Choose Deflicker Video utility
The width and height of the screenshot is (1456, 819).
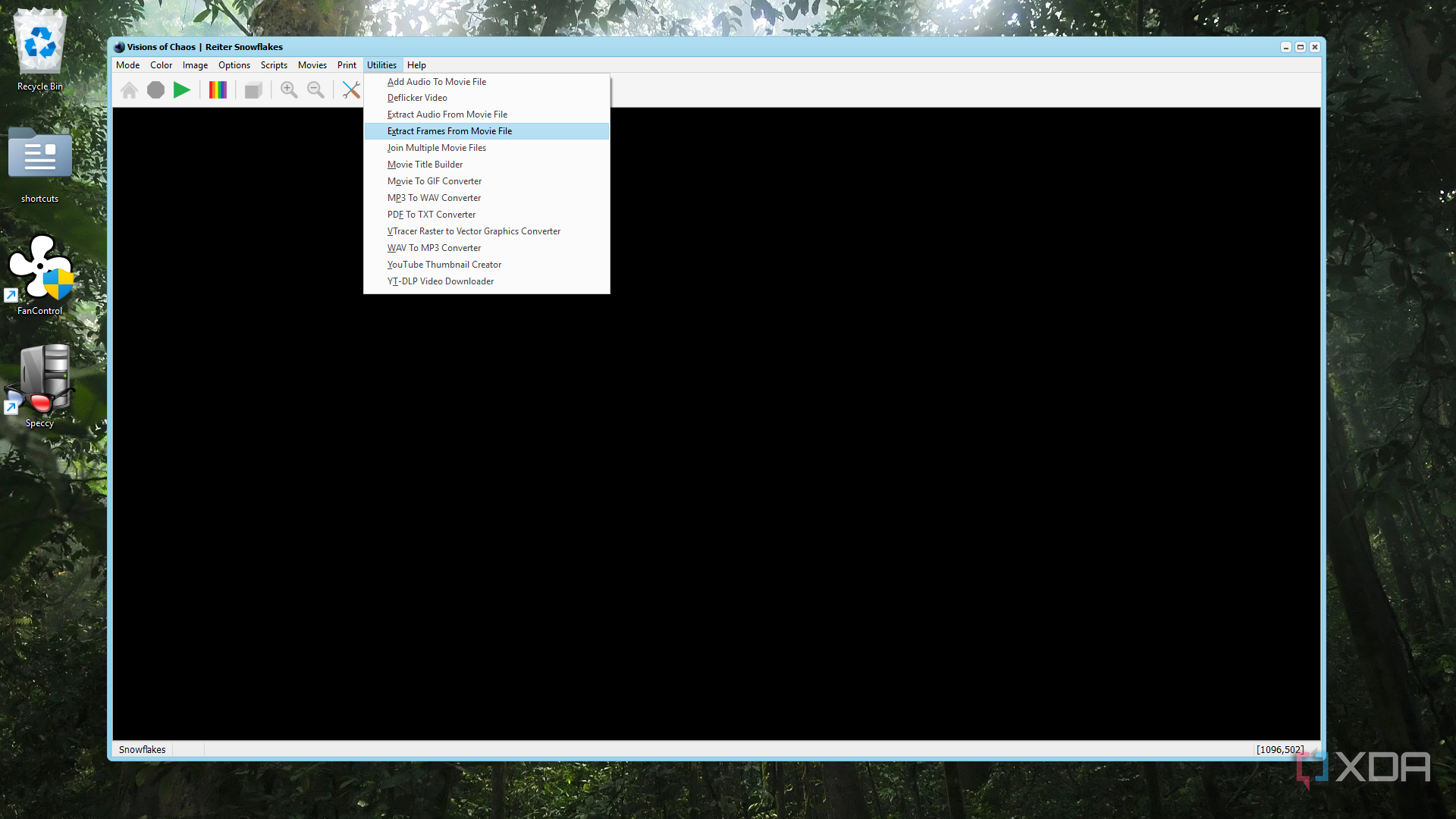487,98
